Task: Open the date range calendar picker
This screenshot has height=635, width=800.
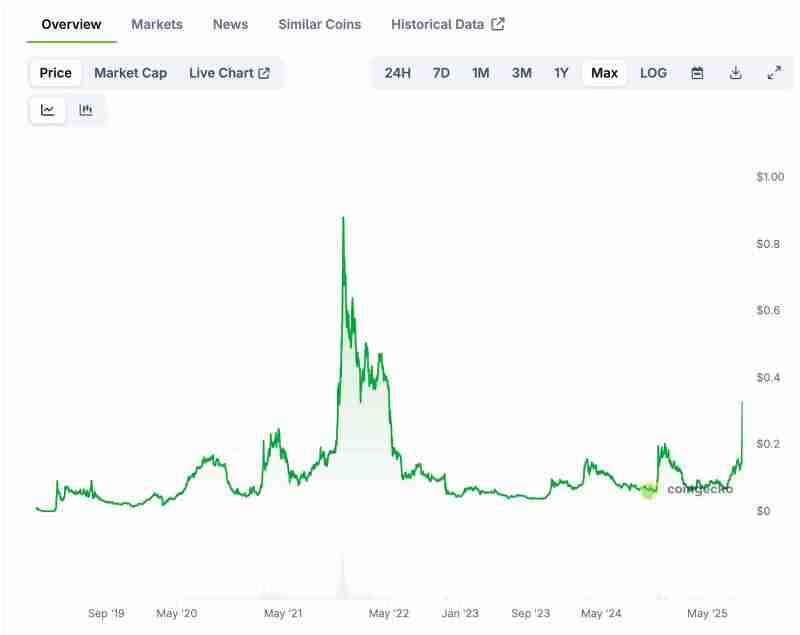Action: coord(697,72)
